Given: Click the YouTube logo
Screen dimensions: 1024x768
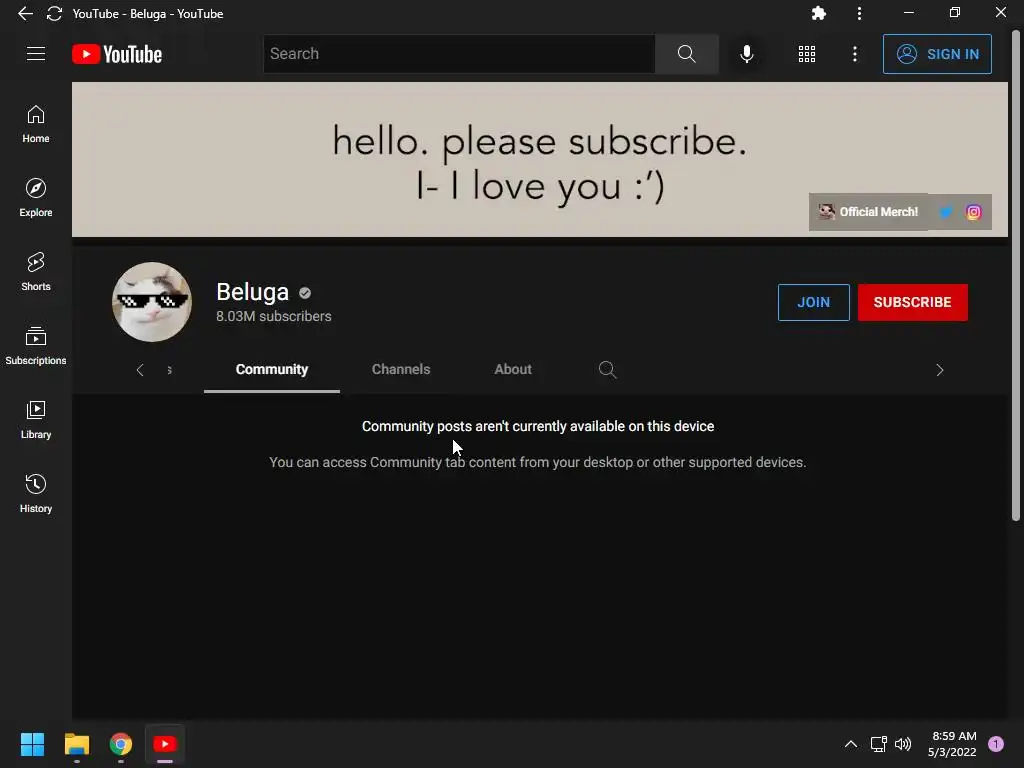Looking at the screenshot, I should (x=117, y=54).
